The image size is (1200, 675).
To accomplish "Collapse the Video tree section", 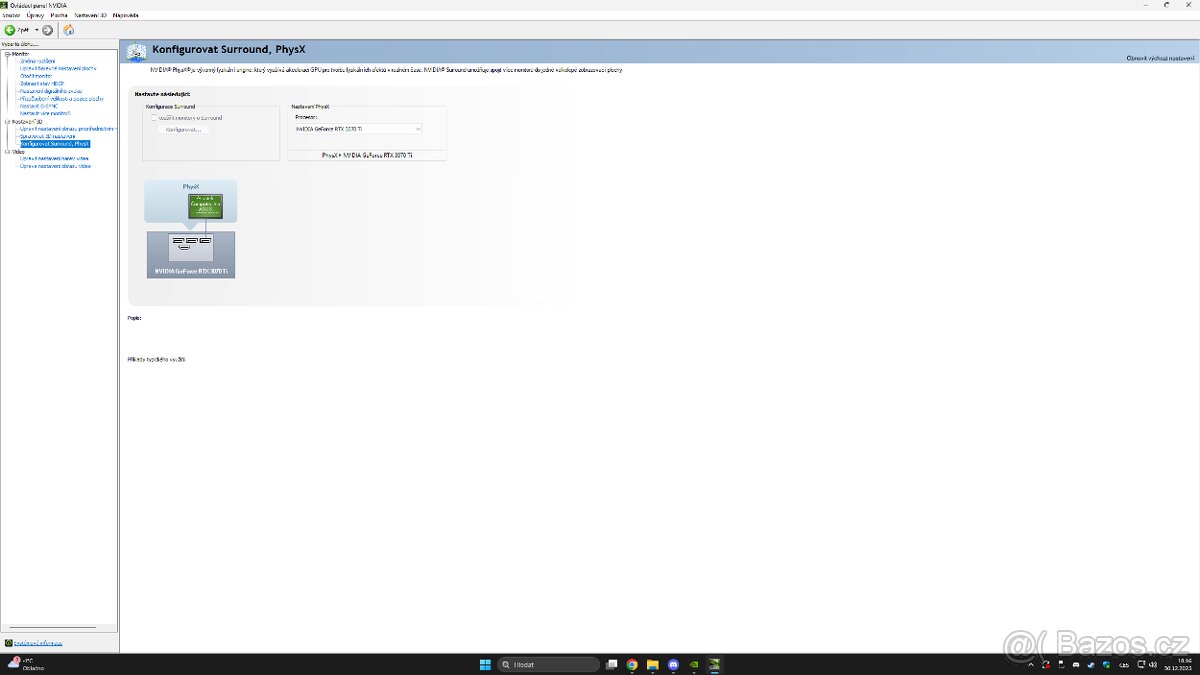I will pos(7,152).
